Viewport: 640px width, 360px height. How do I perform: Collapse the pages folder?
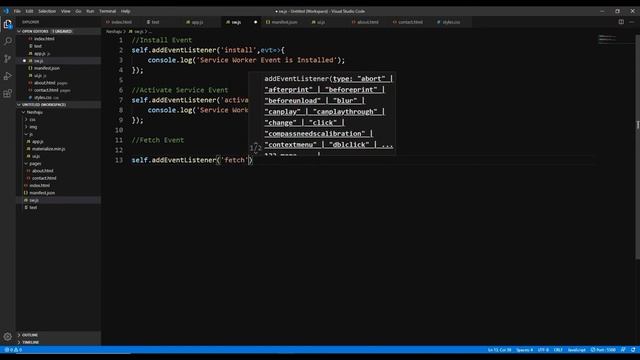tap(35, 163)
